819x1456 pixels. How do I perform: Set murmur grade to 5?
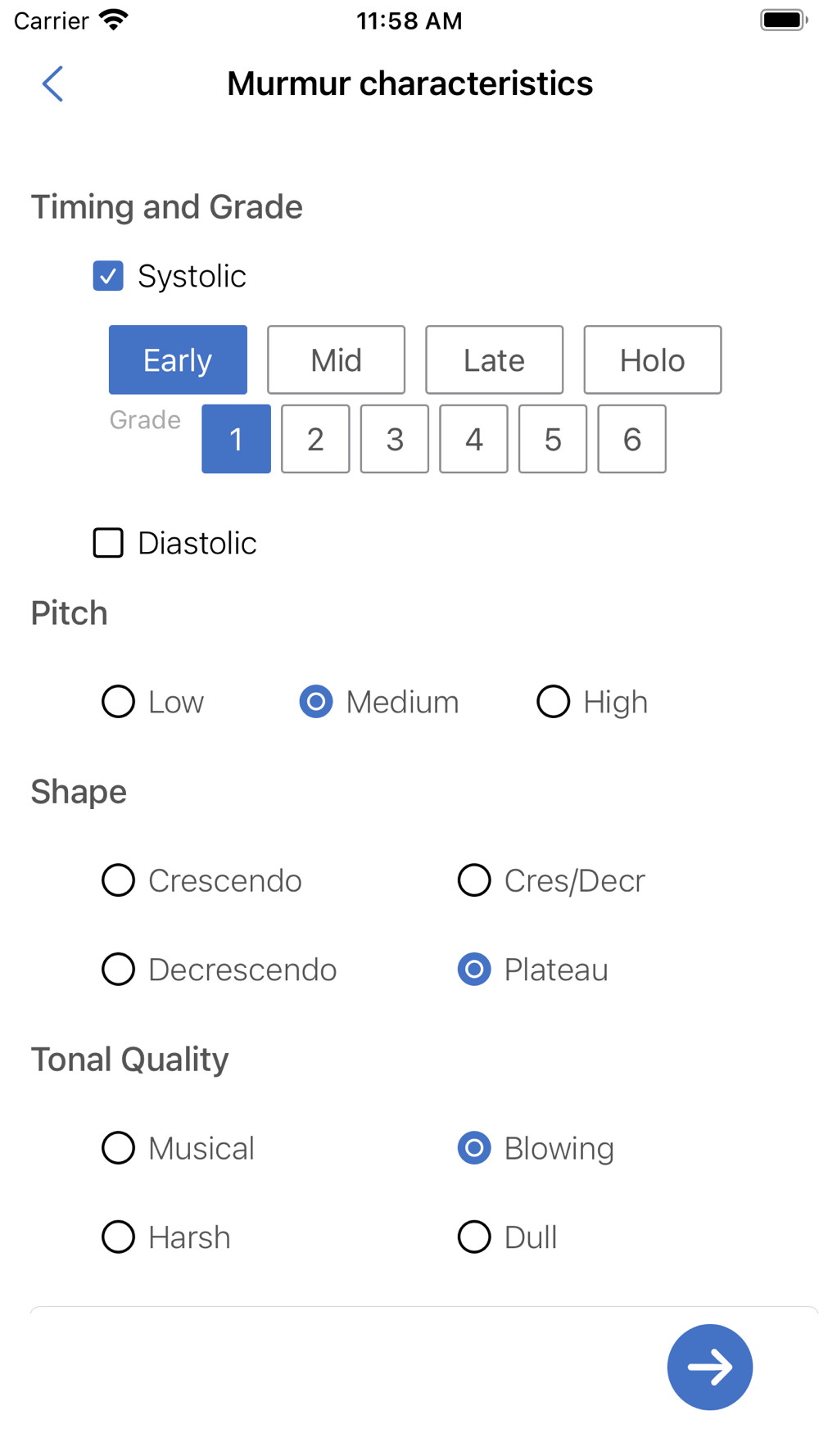click(x=553, y=439)
